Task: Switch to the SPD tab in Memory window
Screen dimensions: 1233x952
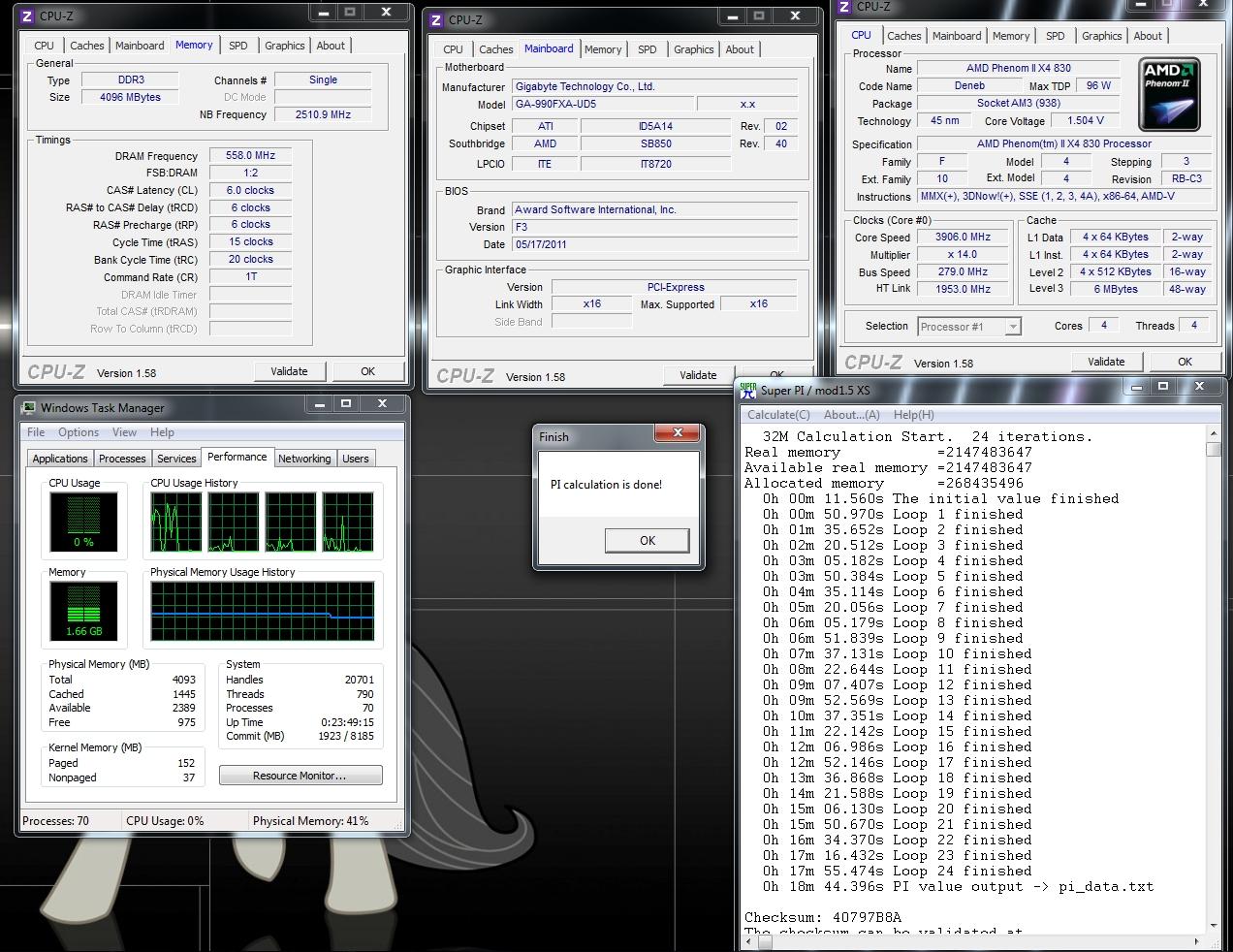Action: tap(237, 46)
